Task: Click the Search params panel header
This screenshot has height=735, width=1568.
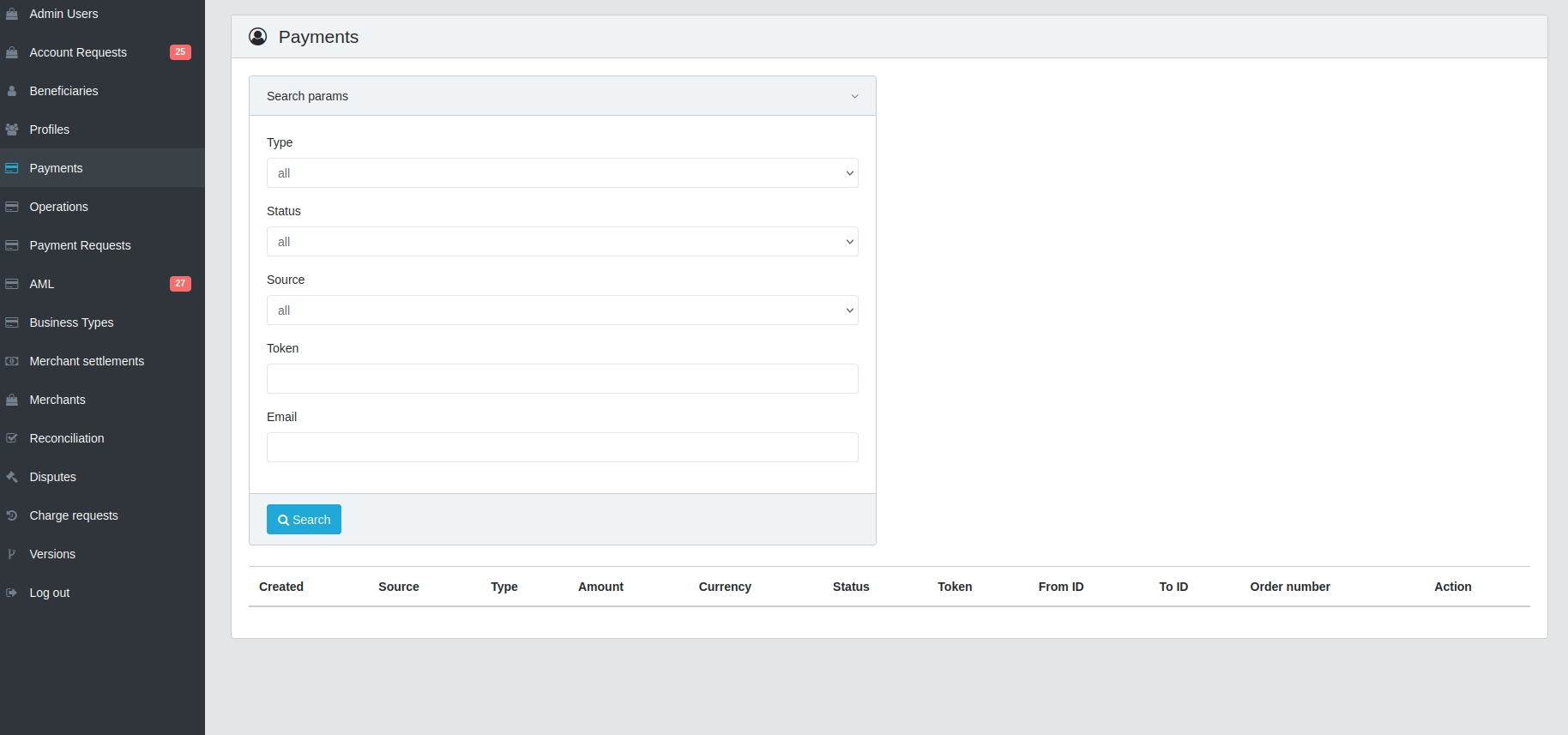Action: (563, 96)
